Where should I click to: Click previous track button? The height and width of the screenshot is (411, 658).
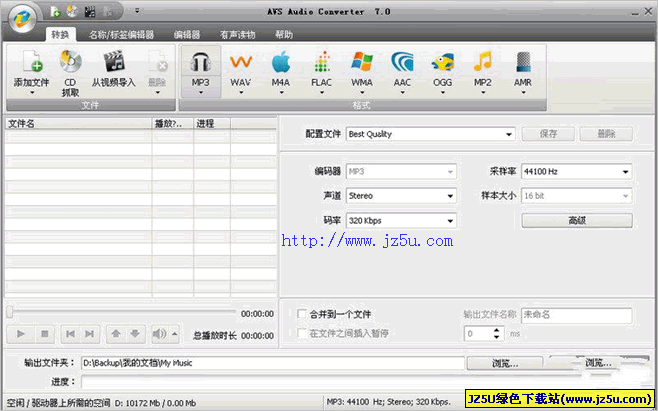pos(70,334)
